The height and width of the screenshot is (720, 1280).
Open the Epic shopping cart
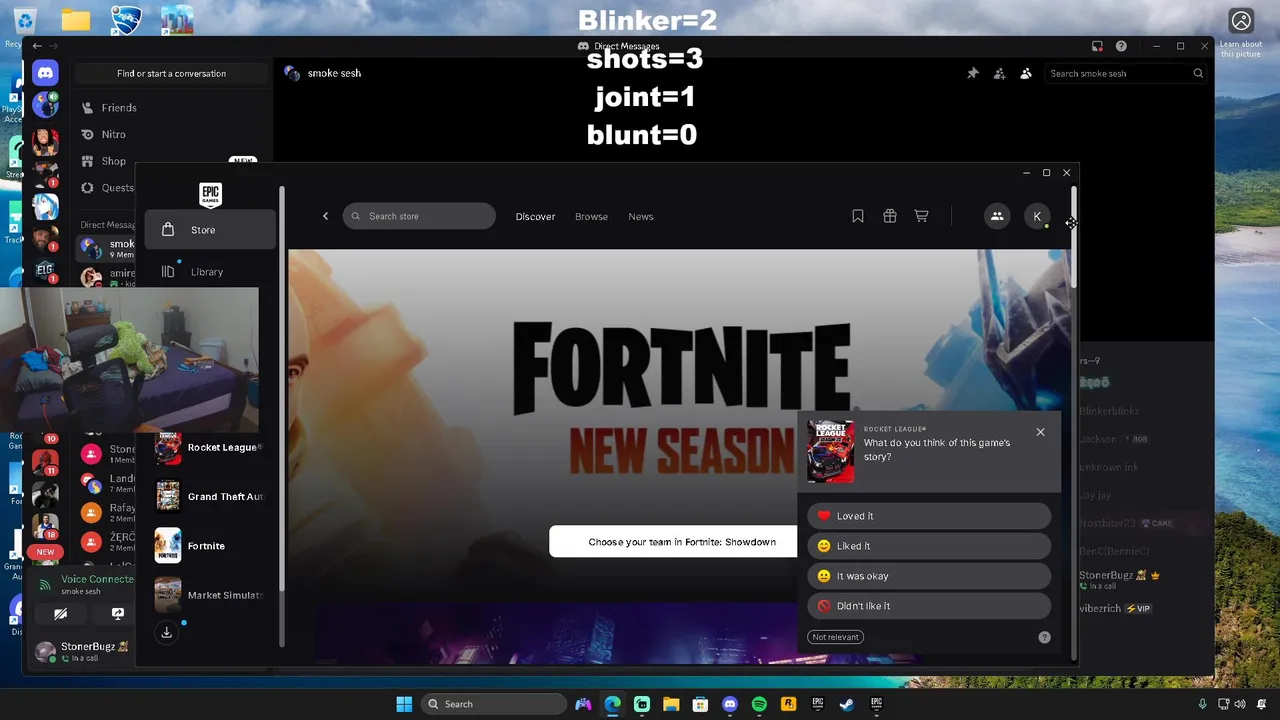pos(922,216)
